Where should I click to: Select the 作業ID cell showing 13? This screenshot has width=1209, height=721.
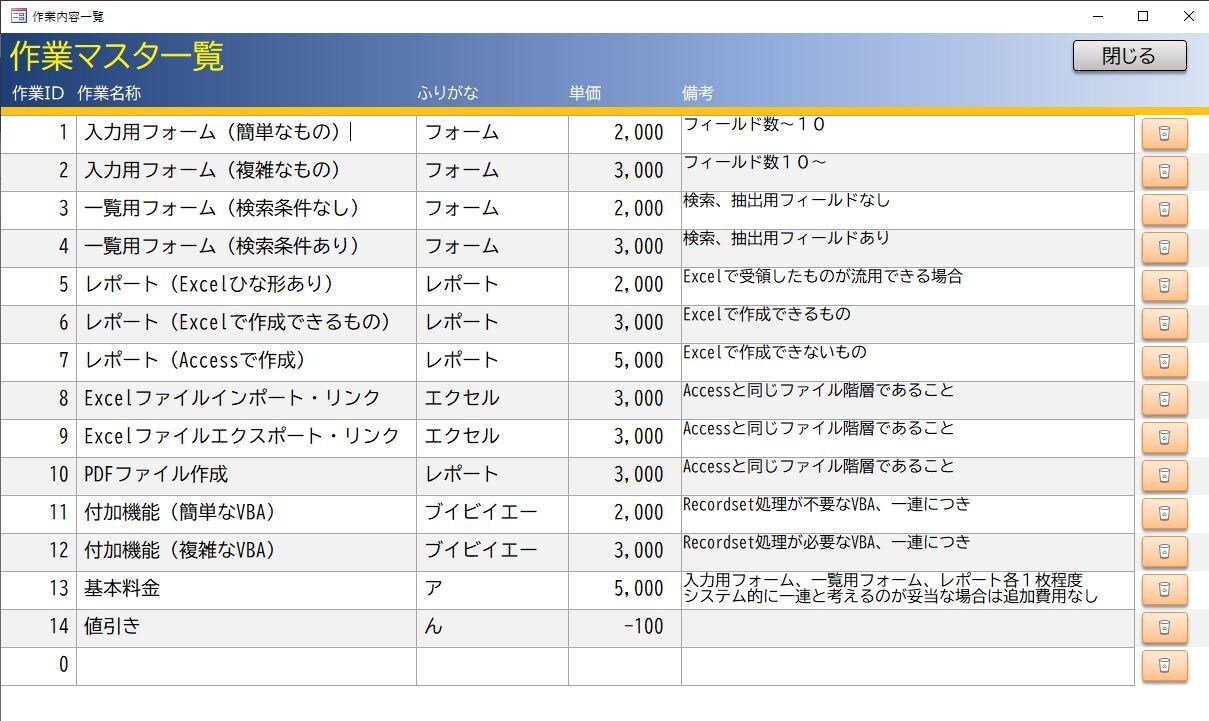tap(38, 590)
